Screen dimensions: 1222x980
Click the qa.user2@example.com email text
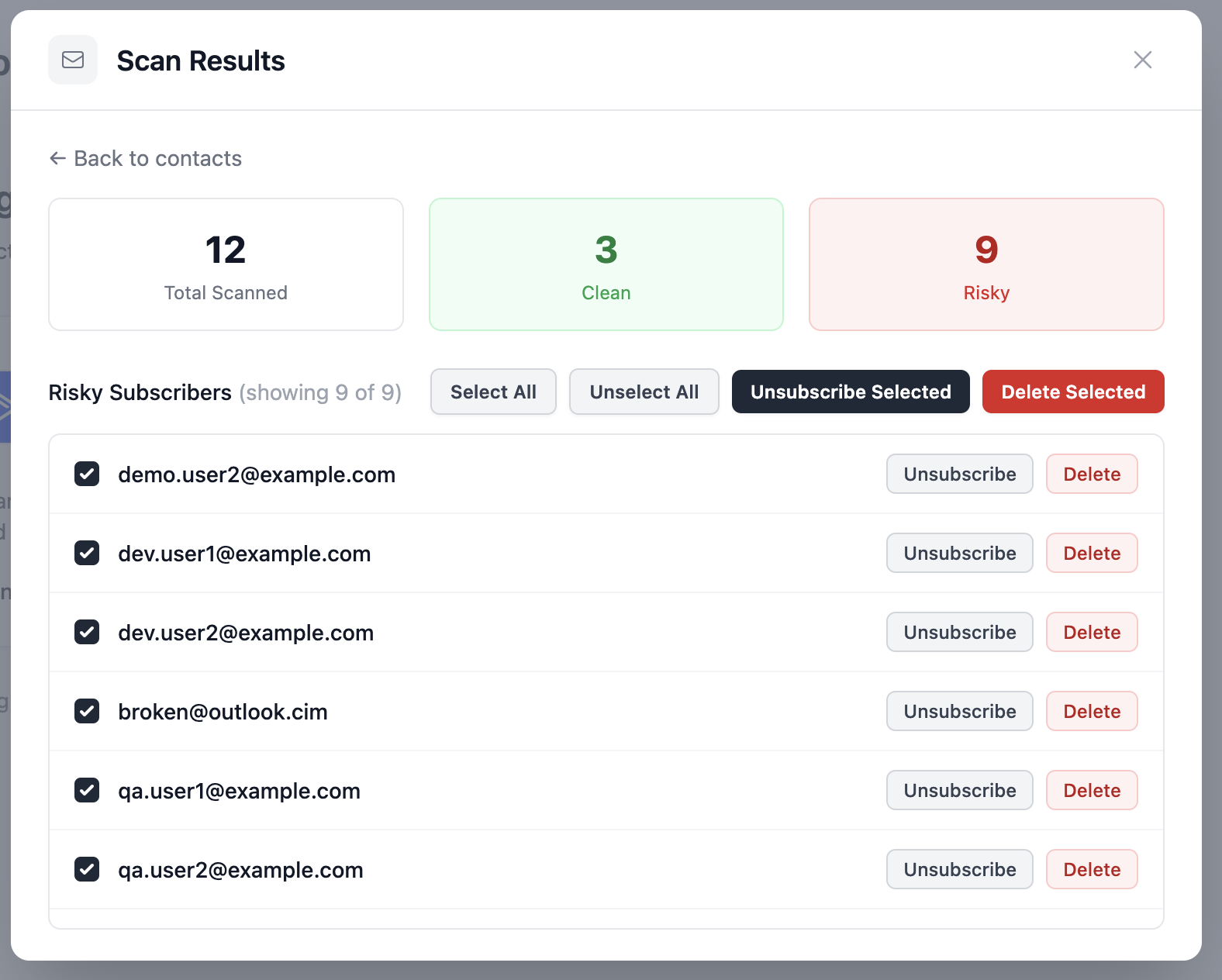(x=240, y=870)
